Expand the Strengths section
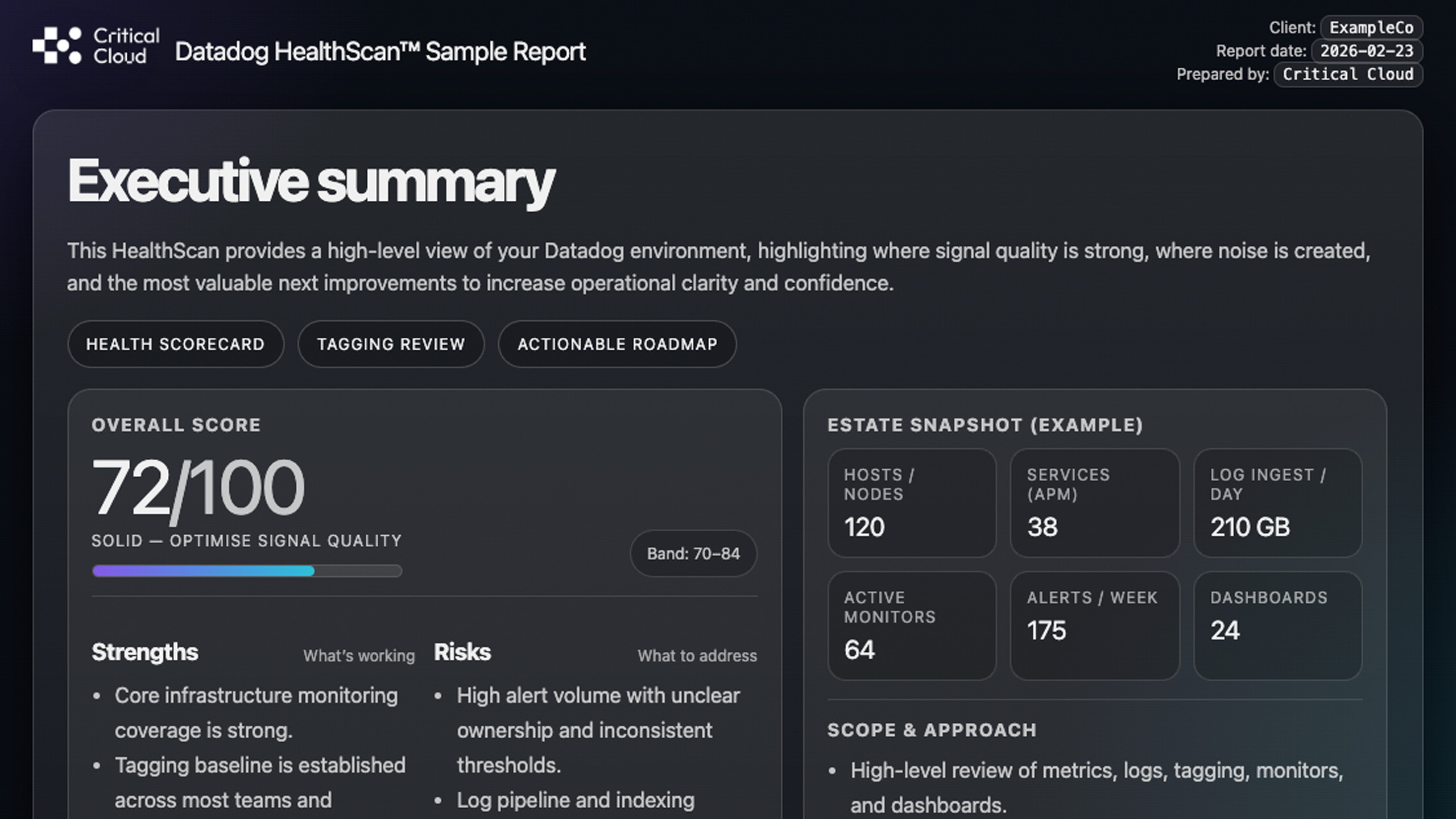 pos(144,652)
